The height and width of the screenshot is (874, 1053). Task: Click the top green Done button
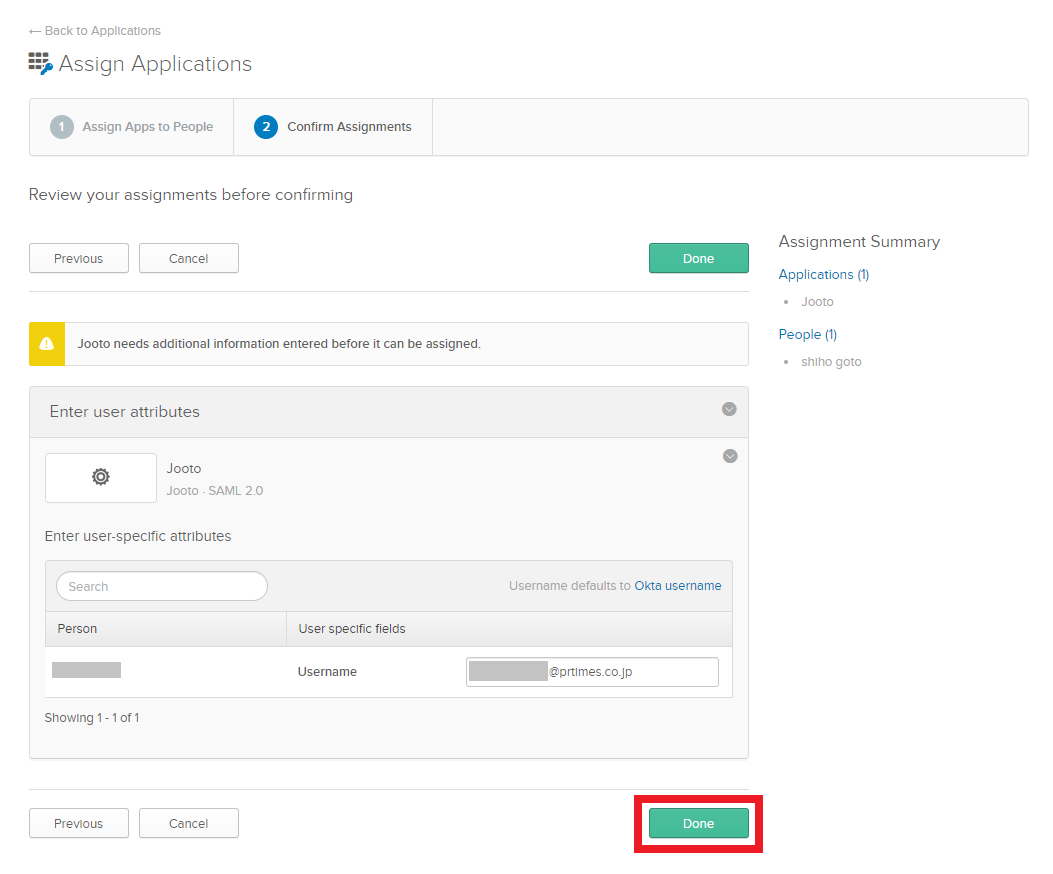(x=698, y=258)
